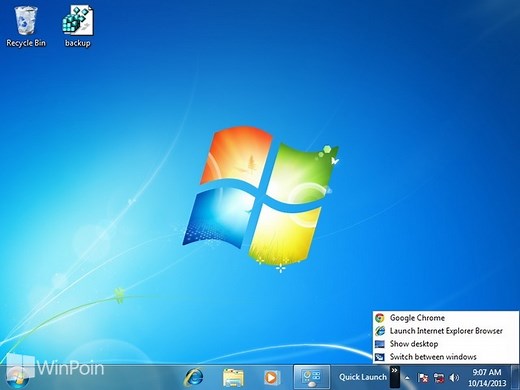Image resolution: width=520 pixels, height=390 pixels.
Task: Launch Internet Explorer from the taskbar
Action: pyautogui.click(x=194, y=378)
